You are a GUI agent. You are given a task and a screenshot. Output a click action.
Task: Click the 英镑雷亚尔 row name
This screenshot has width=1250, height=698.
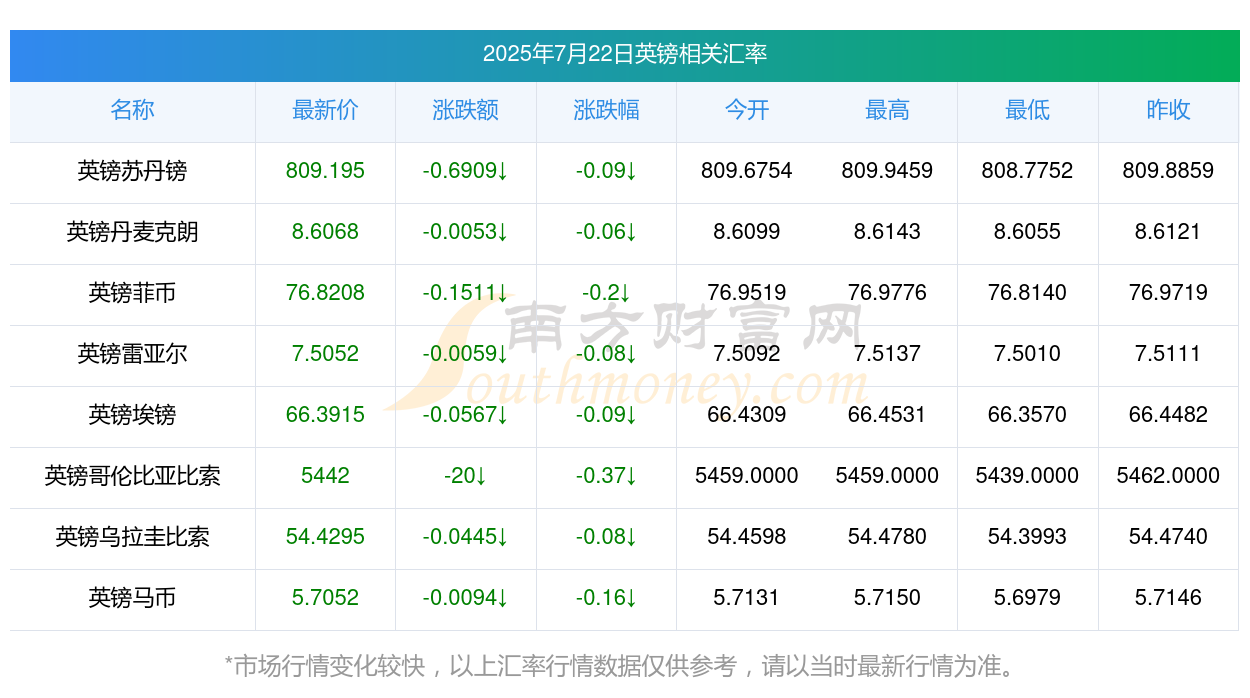132,354
